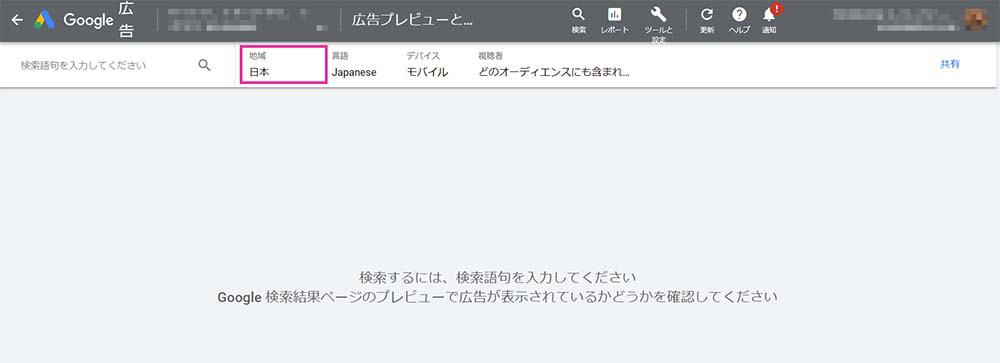This screenshot has height=363, width=1000.
Task: Open the account avatar picture
Action: (976, 20)
